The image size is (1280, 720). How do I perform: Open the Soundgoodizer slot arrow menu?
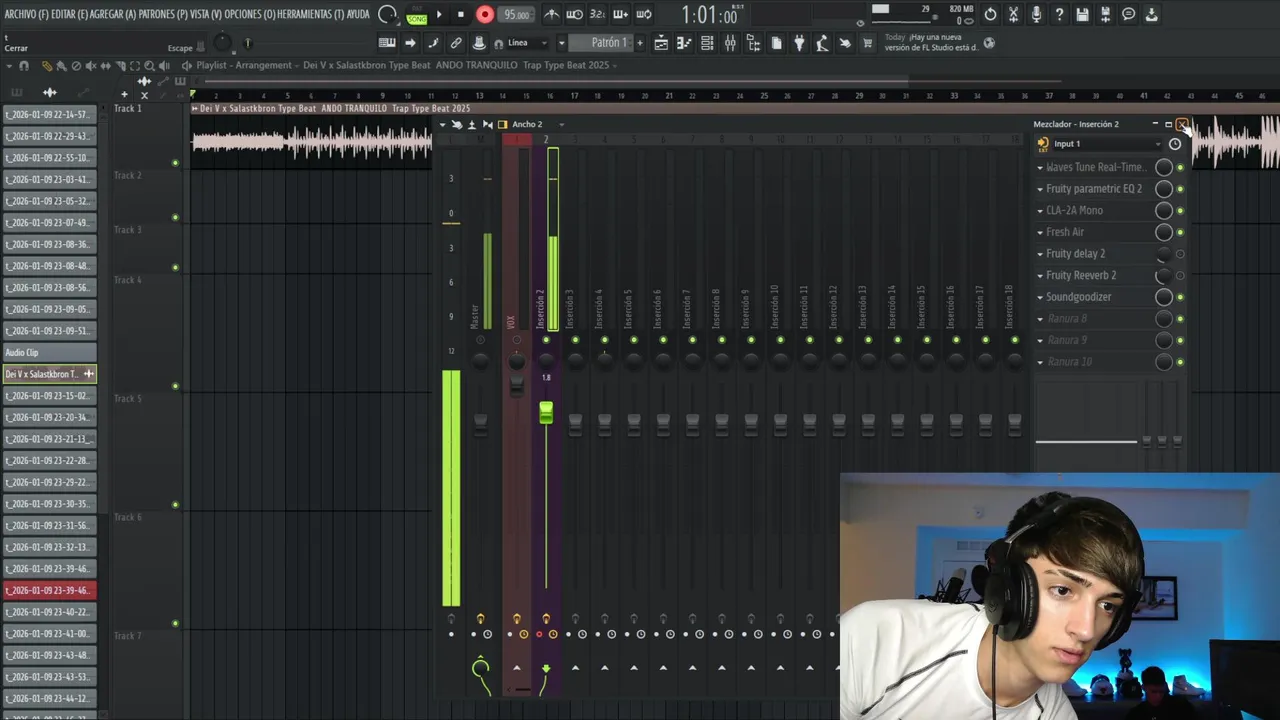tap(1040, 297)
